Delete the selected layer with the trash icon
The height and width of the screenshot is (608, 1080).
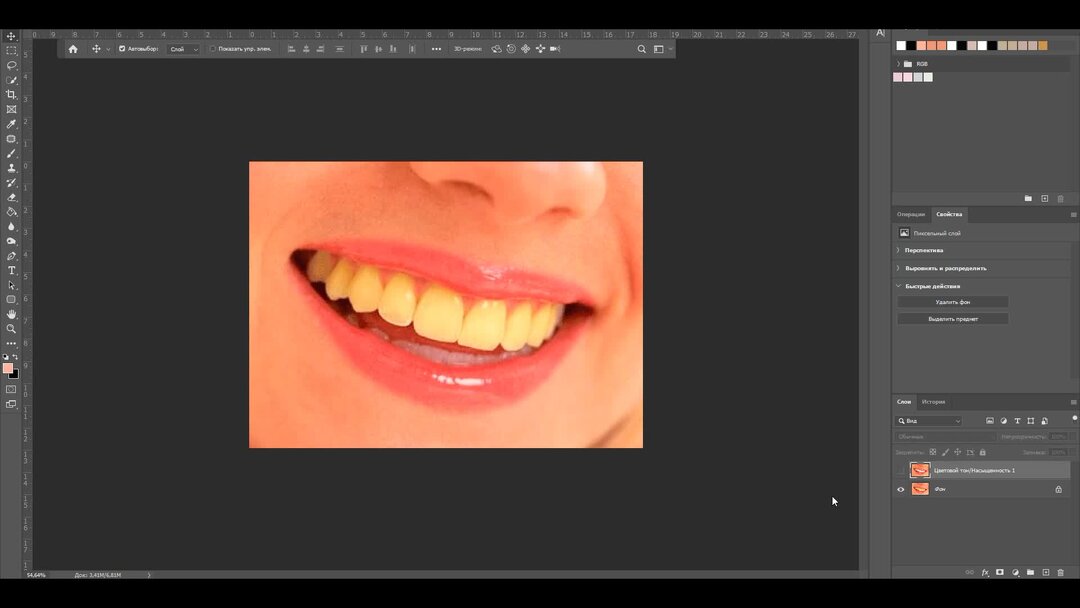point(1061,573)
